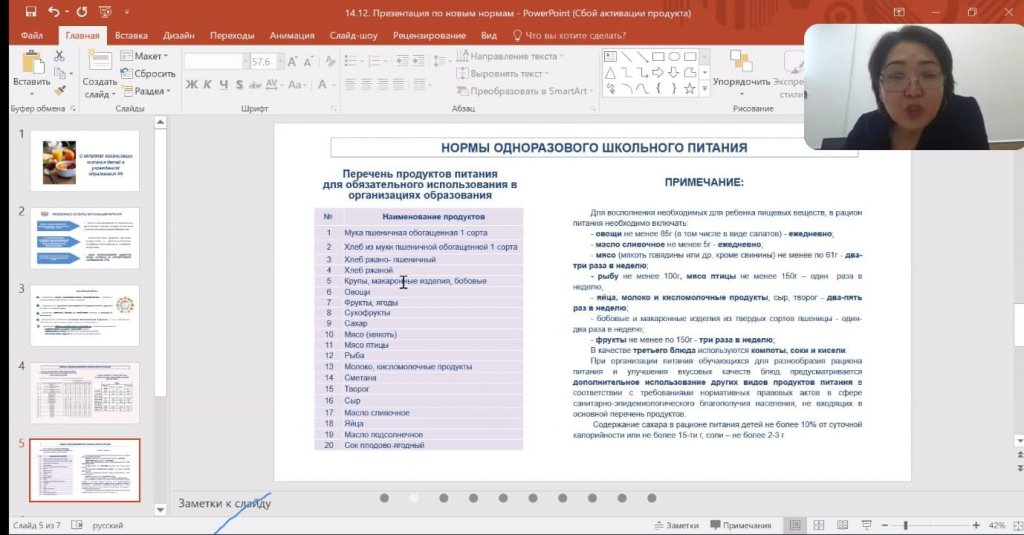This screenshot has width=1024, height=535.
Task: Select the right arrow shape in gallery
Action: pos(658,73)
